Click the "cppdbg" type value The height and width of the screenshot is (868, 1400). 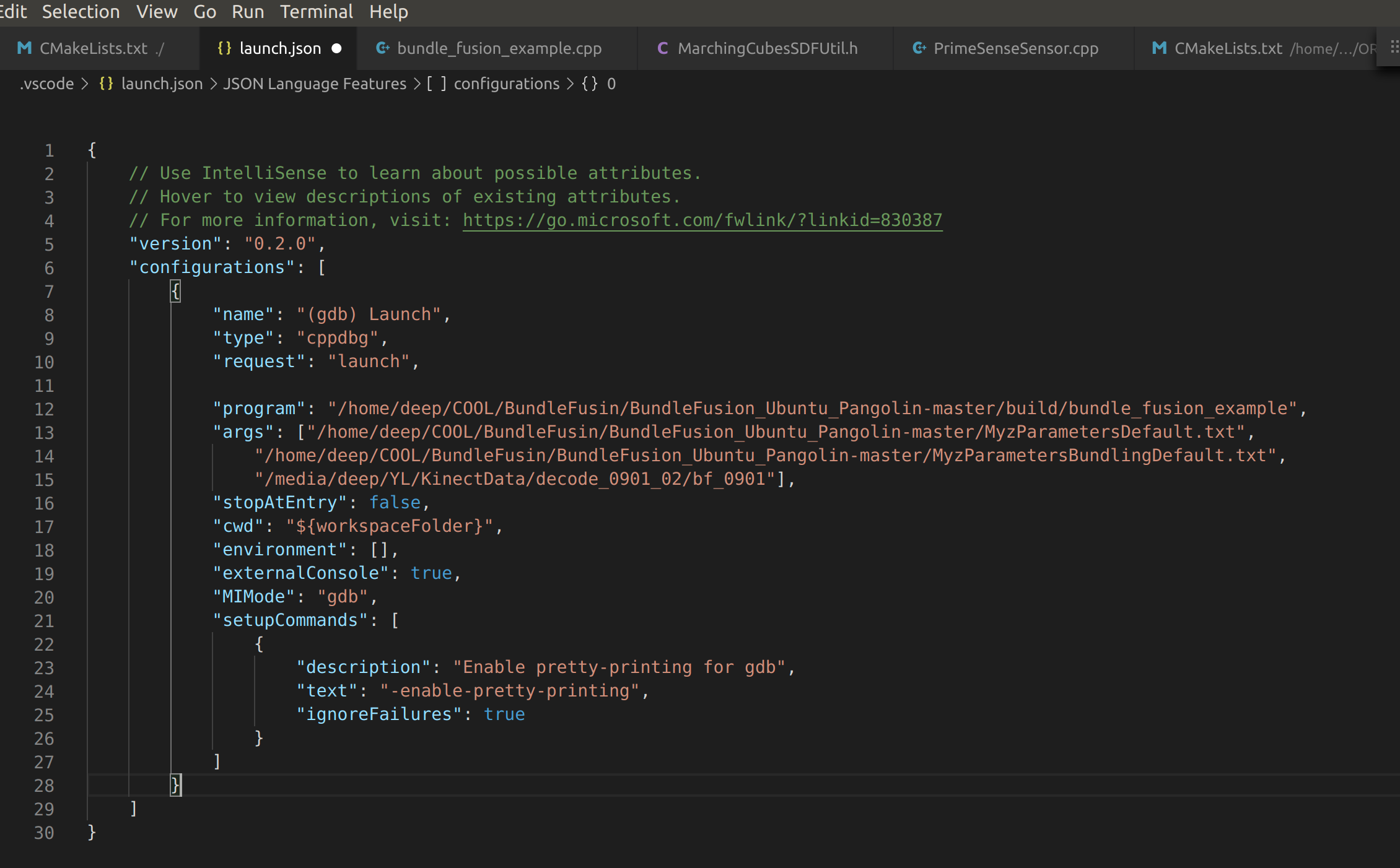(x=337, y=338)
